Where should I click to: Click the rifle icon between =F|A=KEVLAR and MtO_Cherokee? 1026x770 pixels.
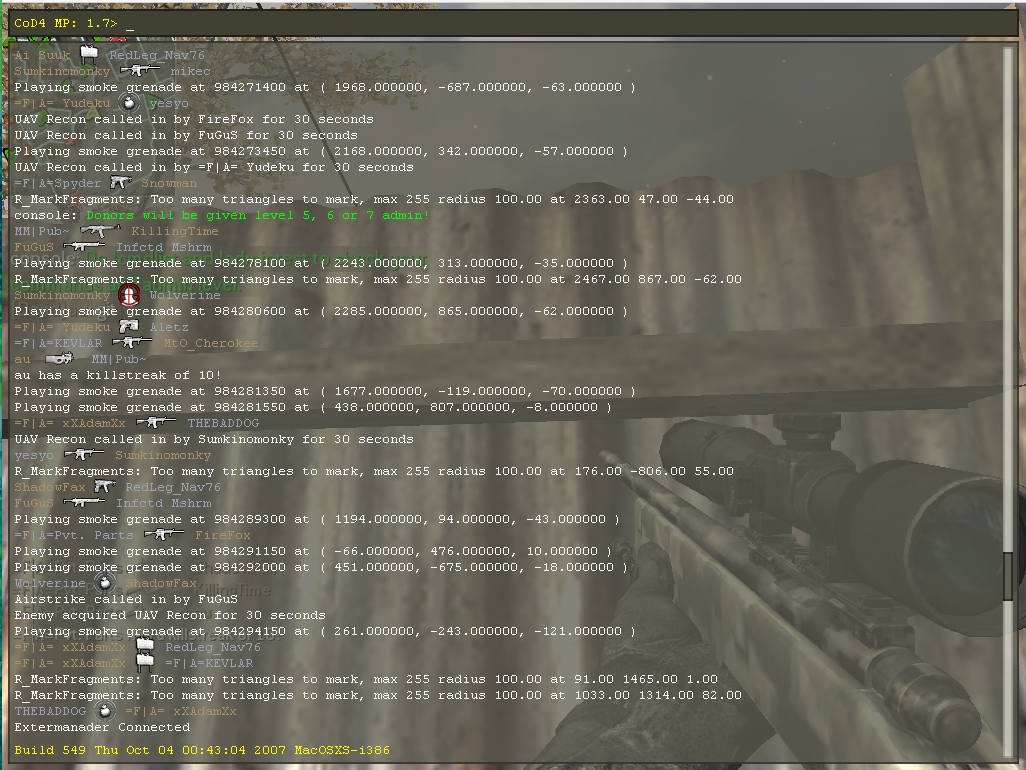click(132, 342)
